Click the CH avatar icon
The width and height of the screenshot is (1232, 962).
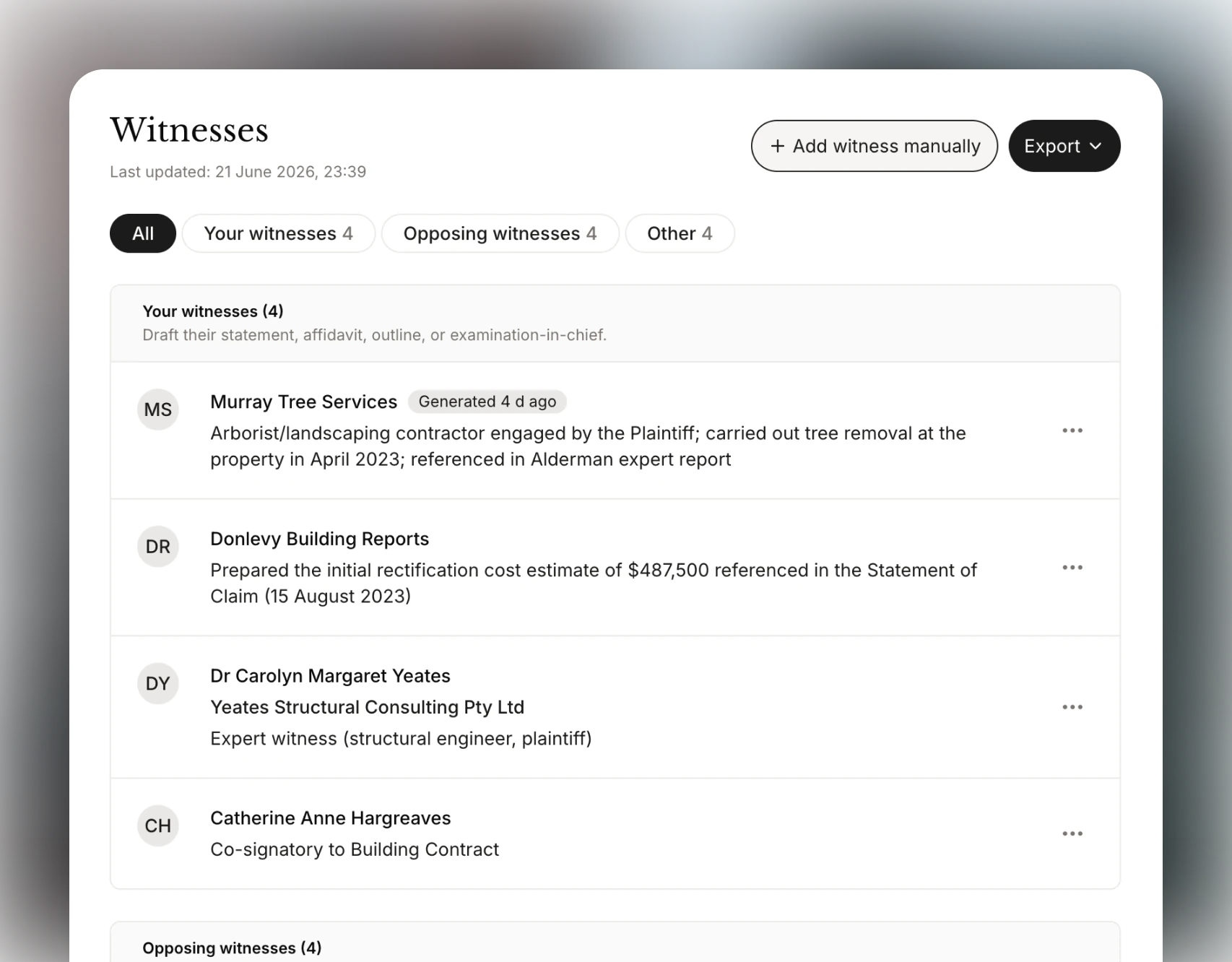pyautogui.click(x=158, y=825)
